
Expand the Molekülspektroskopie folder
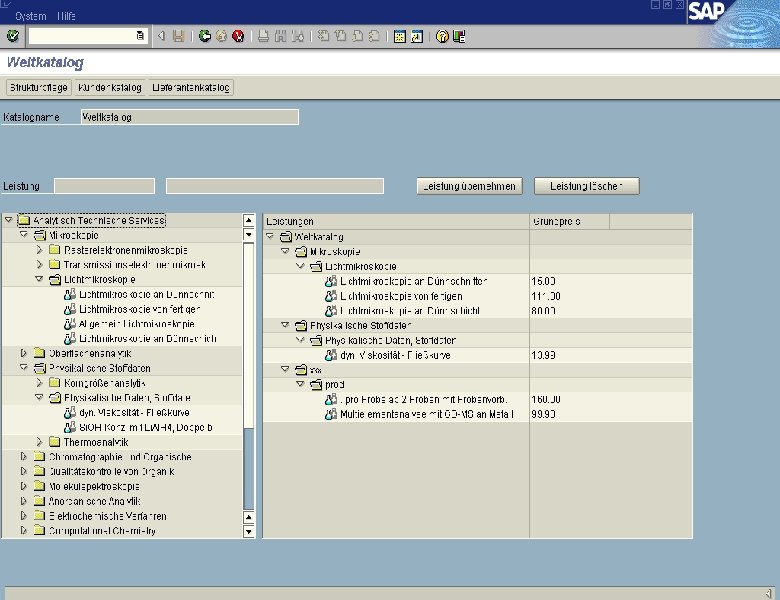[23, 486]
